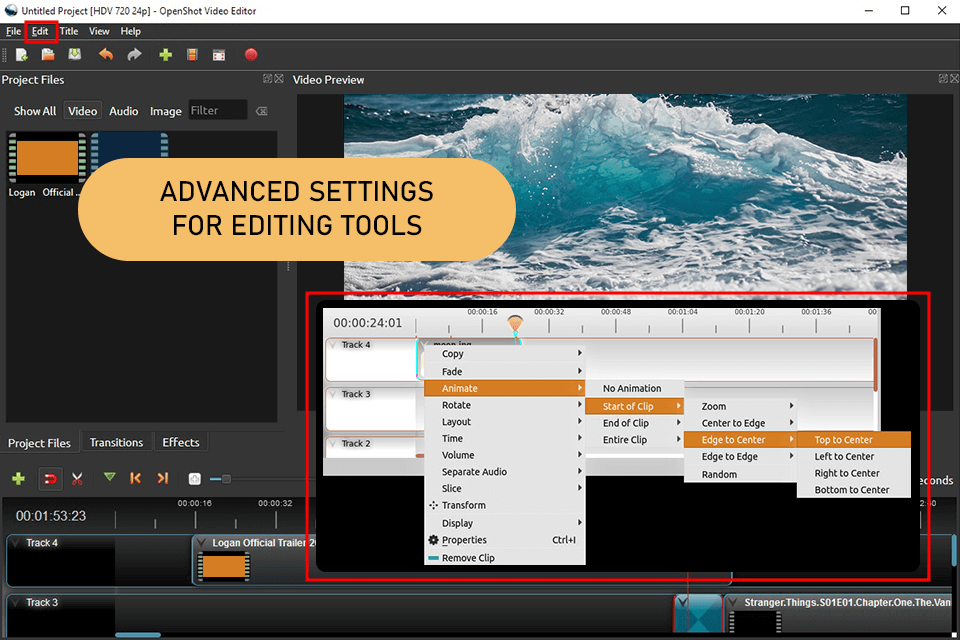Viewport: 960px width, 640px height.
Task: Toggle the magnet snapping tool
Action: pos(50,479)
